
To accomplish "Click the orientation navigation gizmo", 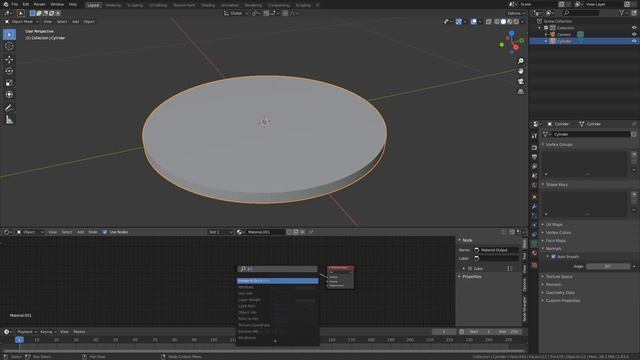I will (x=512, y=42).
